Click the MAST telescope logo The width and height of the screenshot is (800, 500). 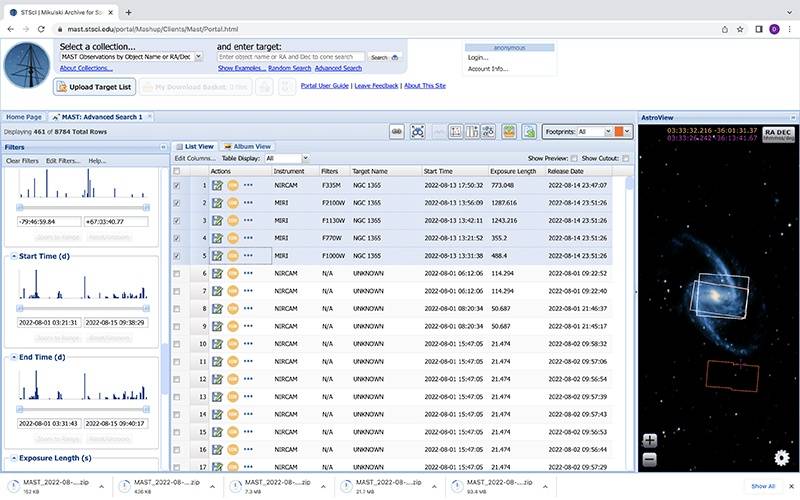coord(27,65)
